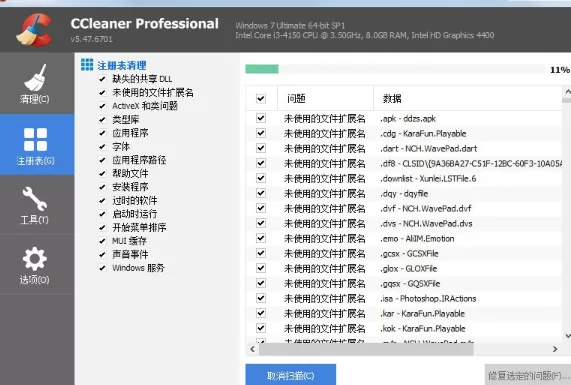
Task: Uncheck the .isa - Photoshop.IRActions row
Action: tap(261, 298)
